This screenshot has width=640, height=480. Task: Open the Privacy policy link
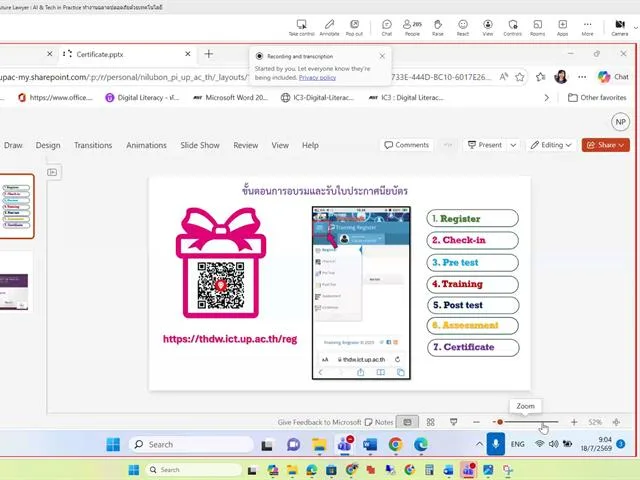317,78
